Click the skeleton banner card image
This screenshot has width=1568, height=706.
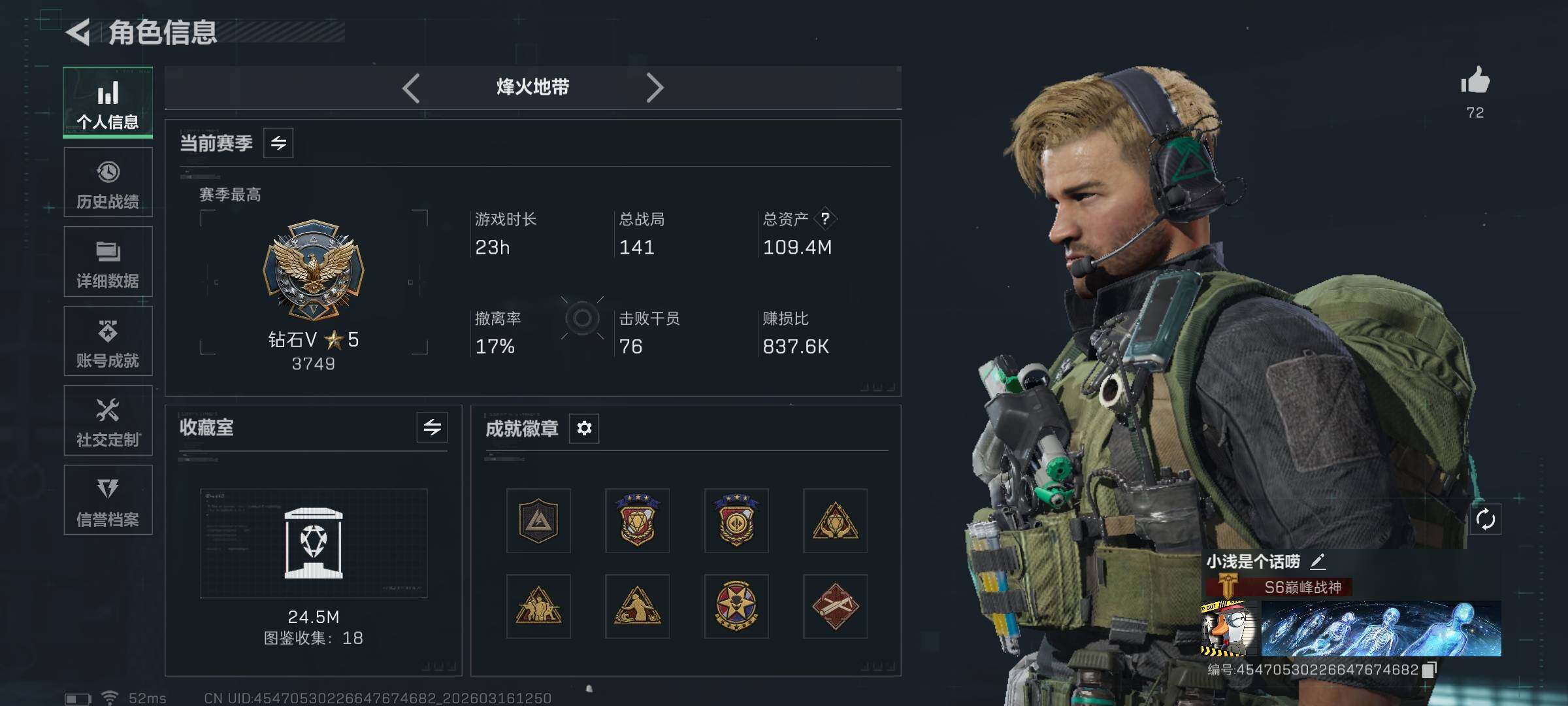[1380, 629]
